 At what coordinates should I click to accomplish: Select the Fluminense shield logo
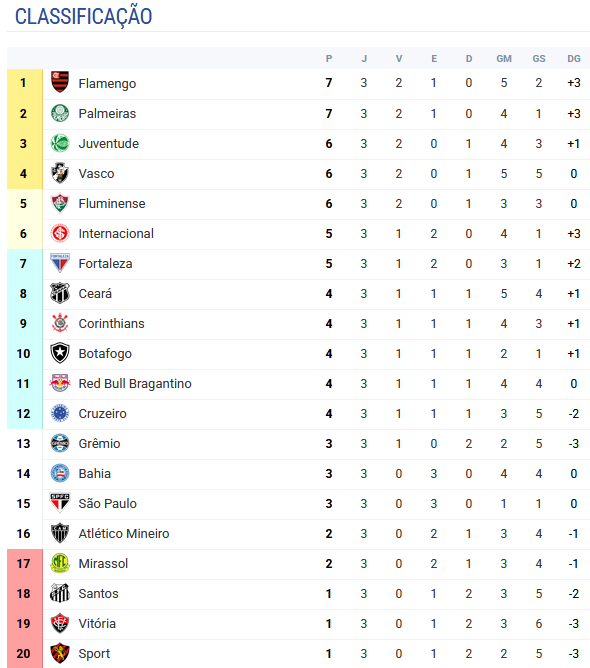[x=60, y=203]
